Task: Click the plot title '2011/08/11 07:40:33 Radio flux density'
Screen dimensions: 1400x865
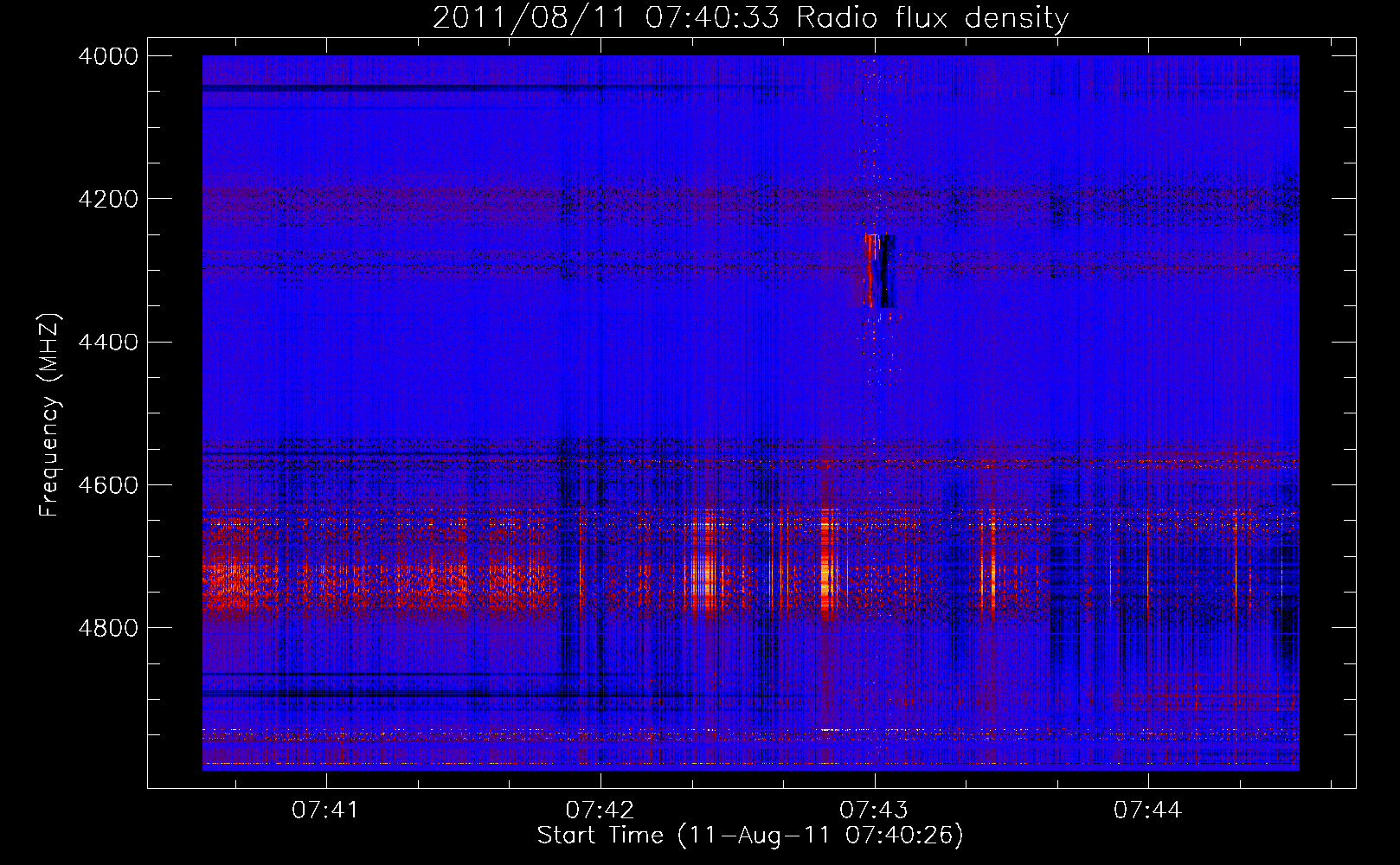Action: tap(750, 17)
